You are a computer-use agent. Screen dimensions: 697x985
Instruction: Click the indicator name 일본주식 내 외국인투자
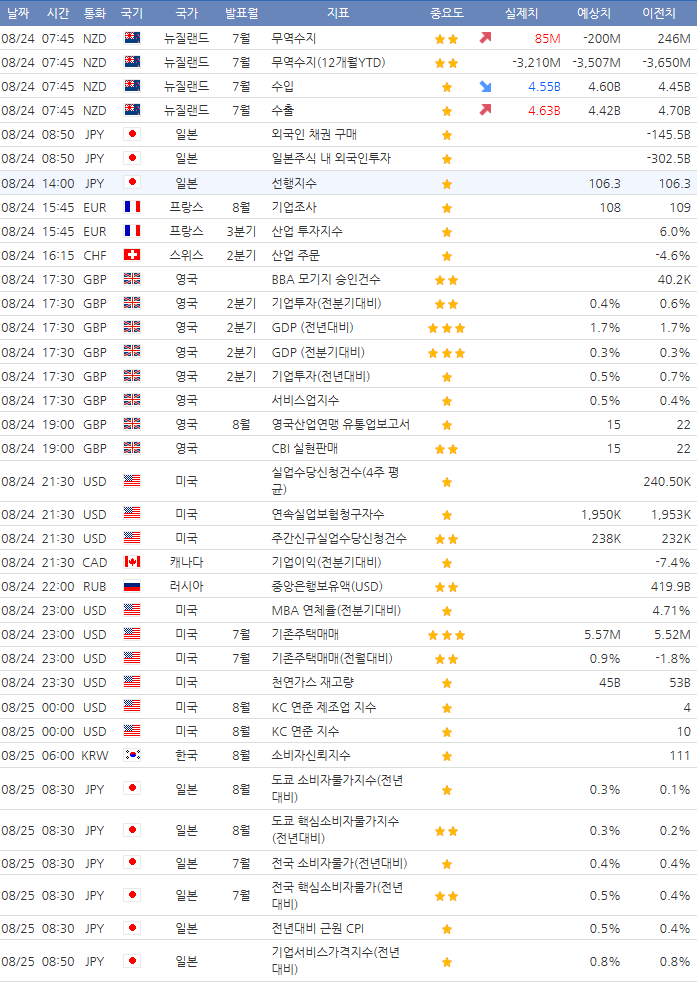[331, 158]
